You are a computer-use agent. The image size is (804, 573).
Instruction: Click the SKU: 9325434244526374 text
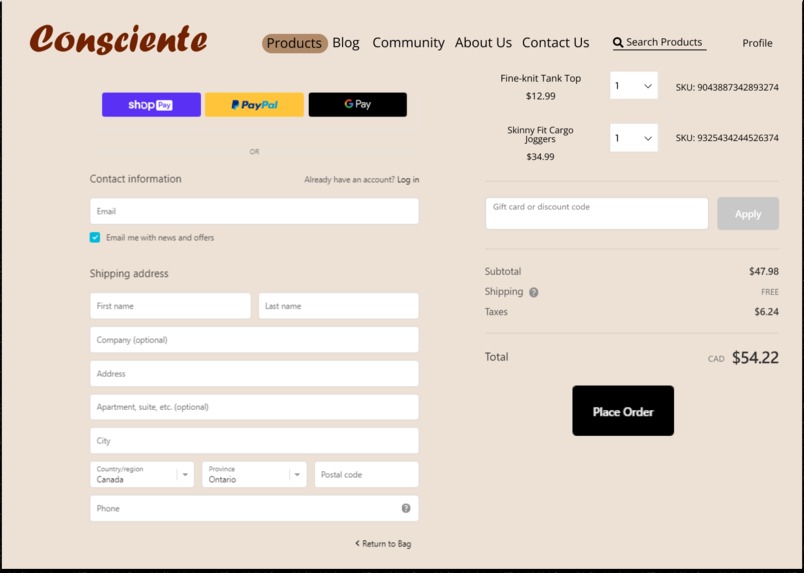(x=727, y=138)
